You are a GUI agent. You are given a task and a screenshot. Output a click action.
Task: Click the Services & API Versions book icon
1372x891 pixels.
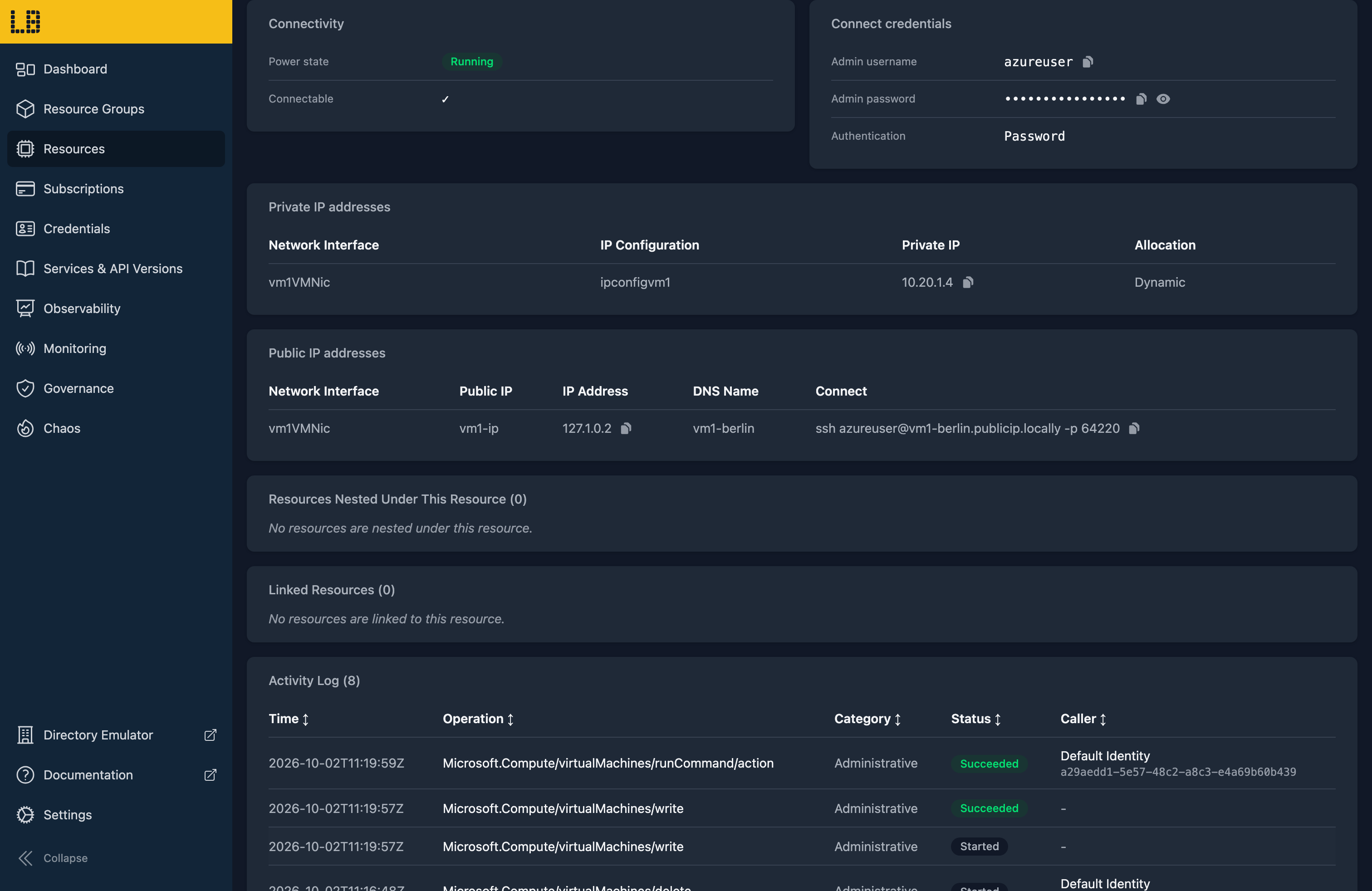[x=25, y=269]
